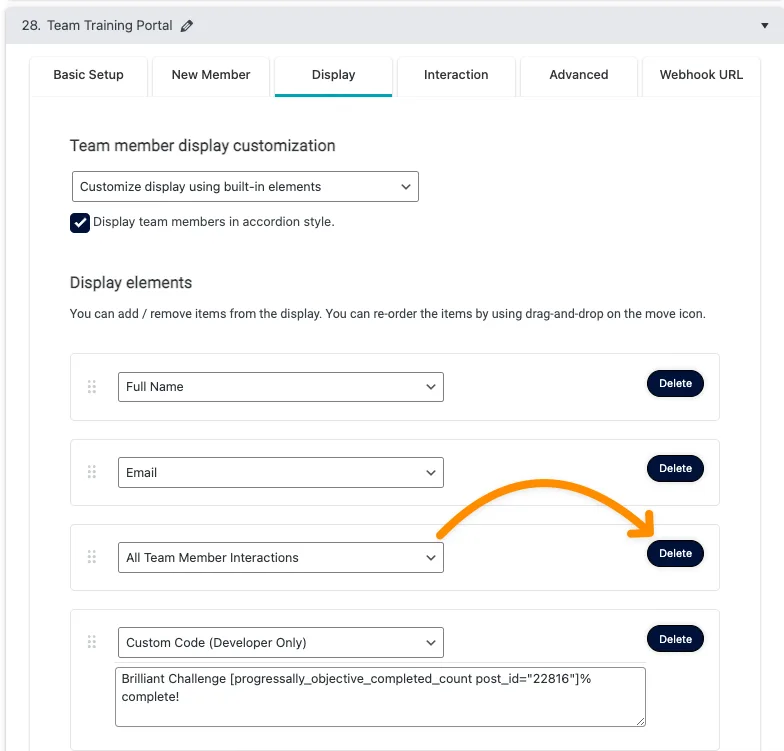Screen dimensions: 784x751
Task: Switch to the Basic Setup tab
Action: coord(89,75)
